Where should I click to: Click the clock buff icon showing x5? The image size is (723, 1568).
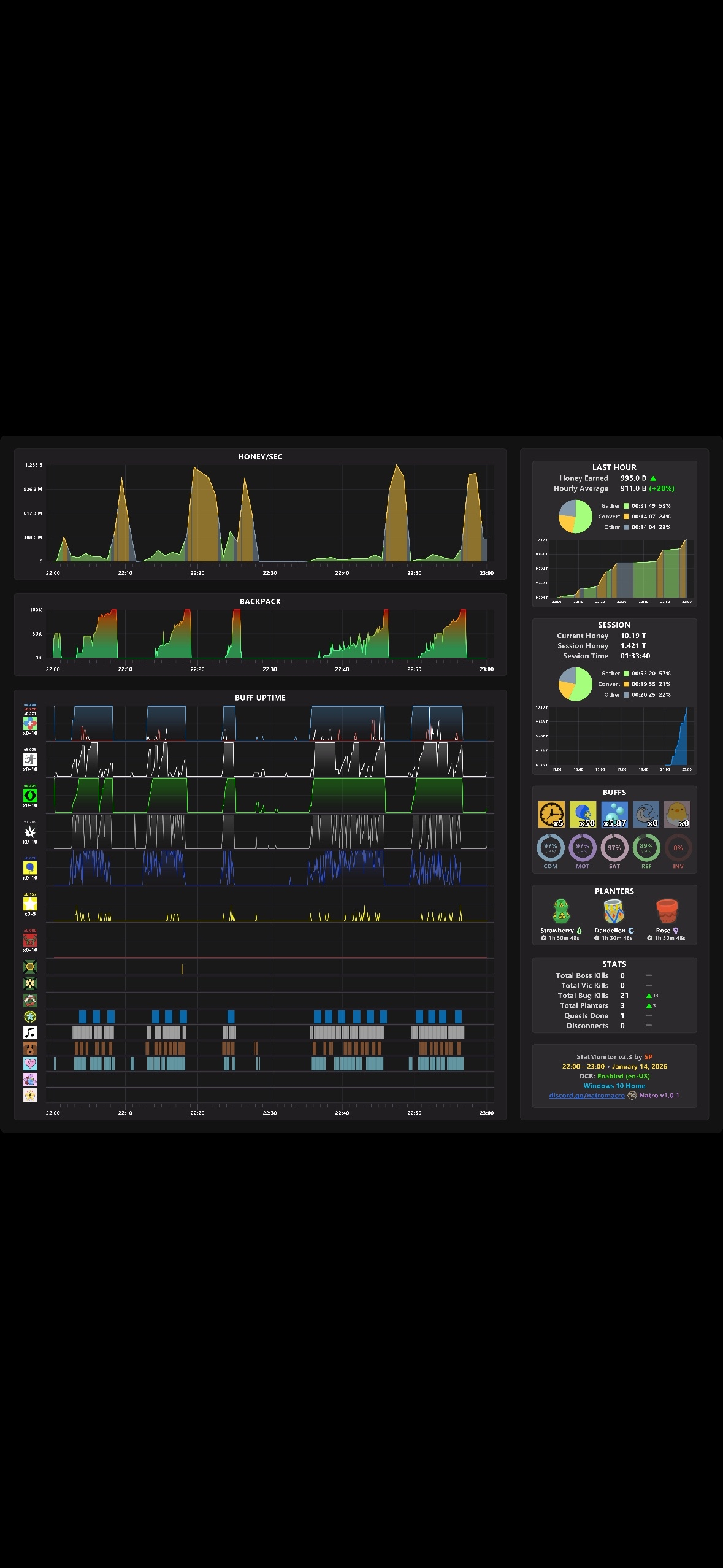pos(551,814)
